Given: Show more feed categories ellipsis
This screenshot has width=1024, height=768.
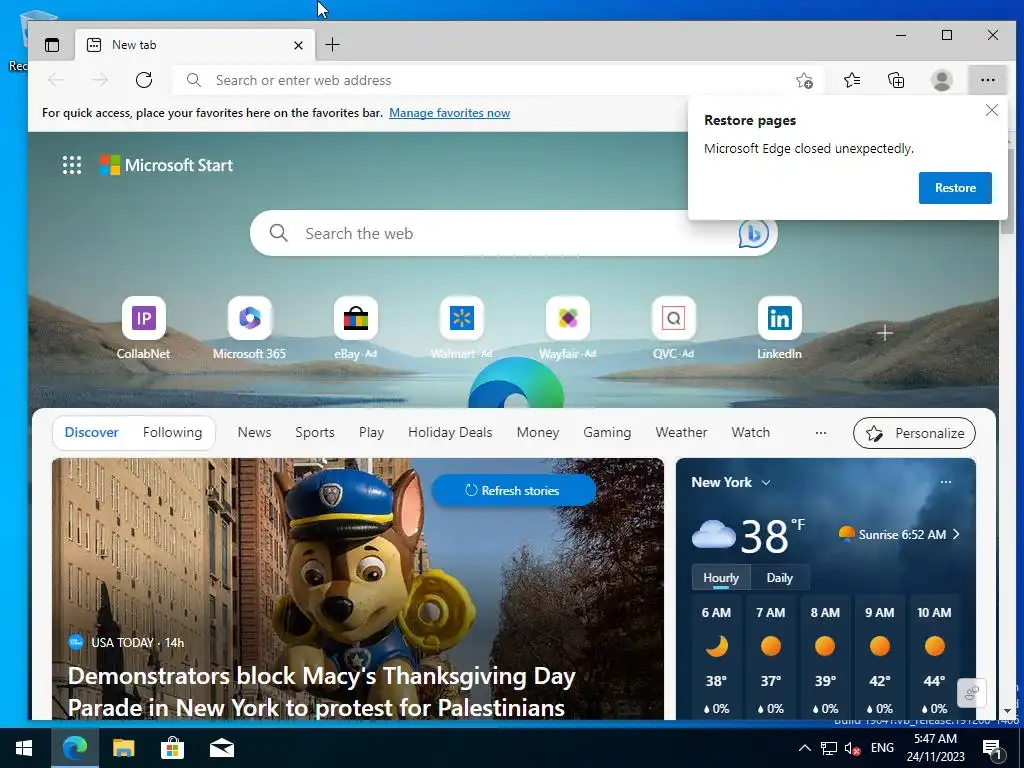Looking at the screenshot, I should [x=821, y=432].
